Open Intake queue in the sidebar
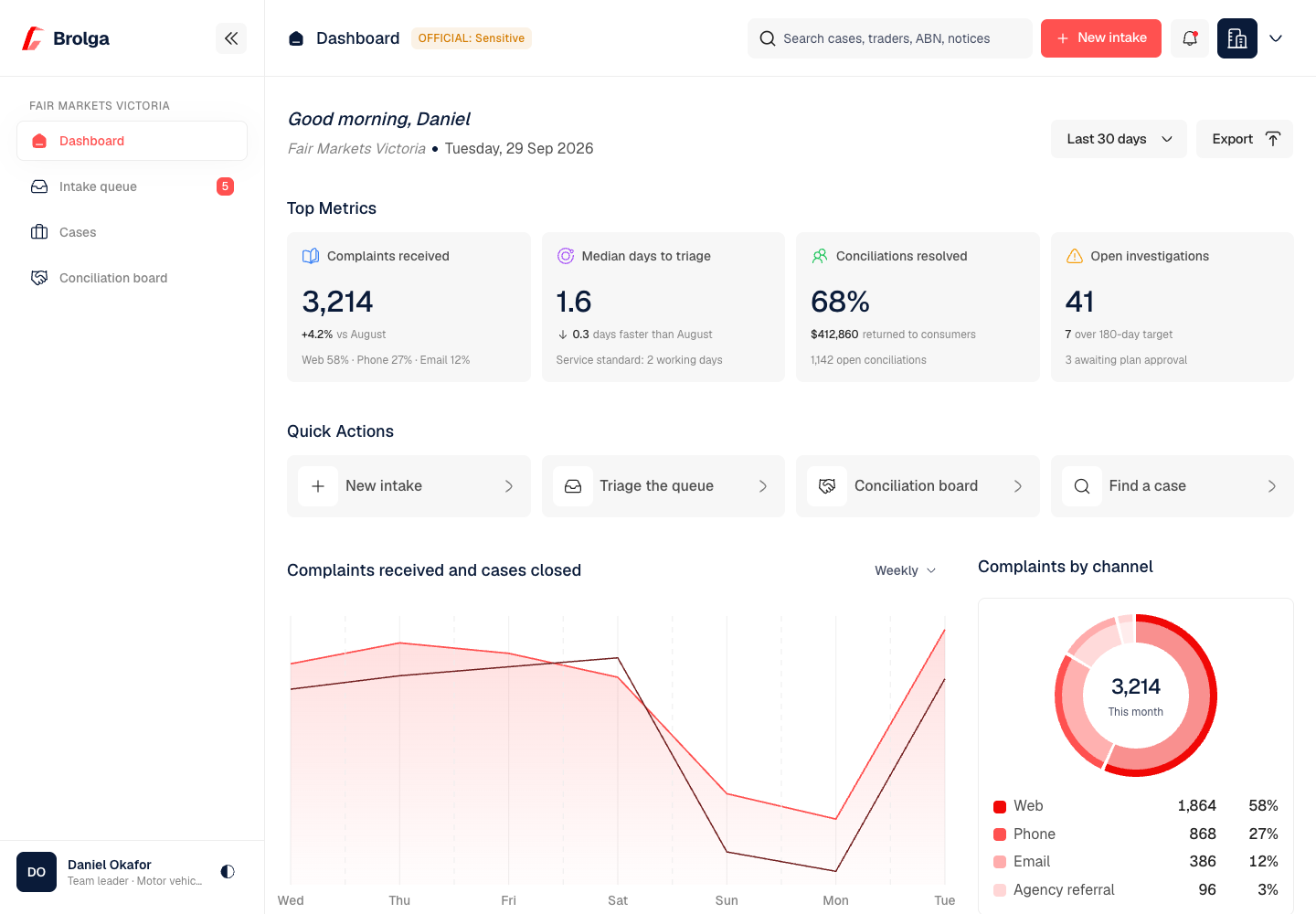This screenshot has height=914, width=1316. click(x=132, y=186)
